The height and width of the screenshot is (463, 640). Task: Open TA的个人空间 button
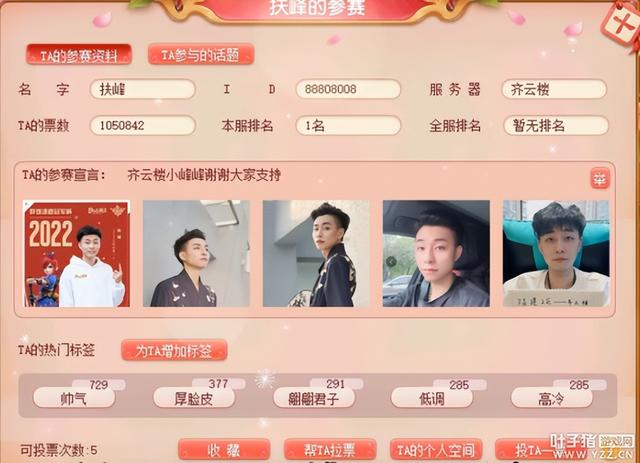[436, 450]
